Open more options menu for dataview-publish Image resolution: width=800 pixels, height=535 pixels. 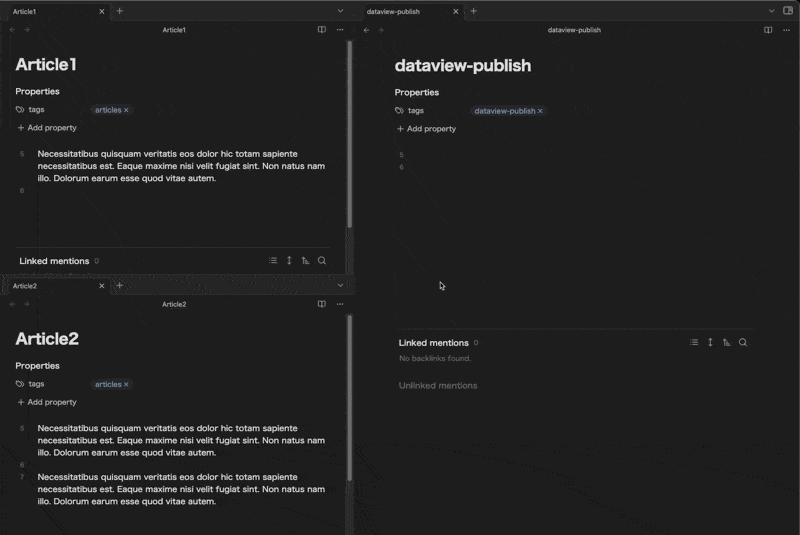pos(786,30)
